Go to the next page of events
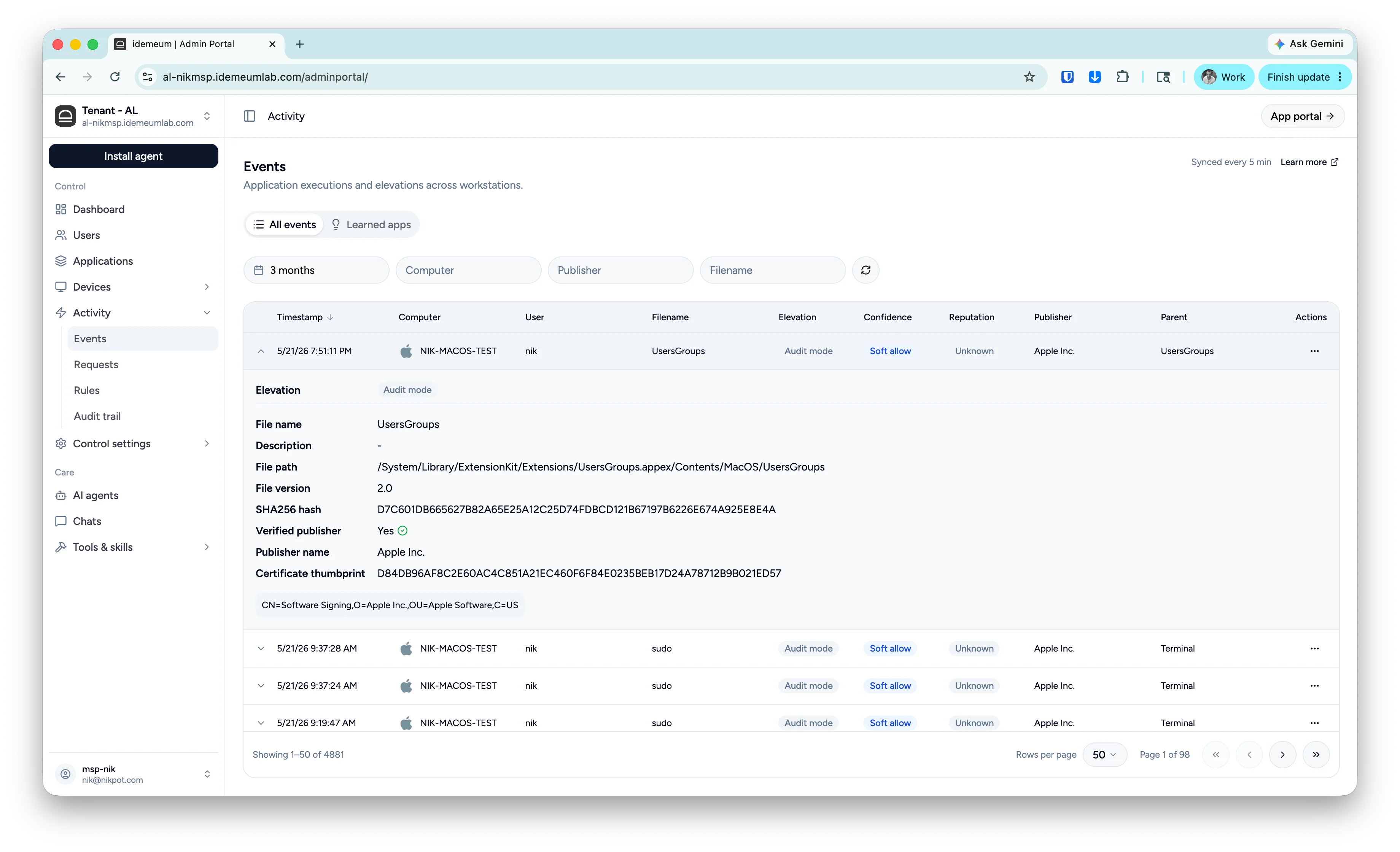The image size is (1400, 852). pos(1282,754)
